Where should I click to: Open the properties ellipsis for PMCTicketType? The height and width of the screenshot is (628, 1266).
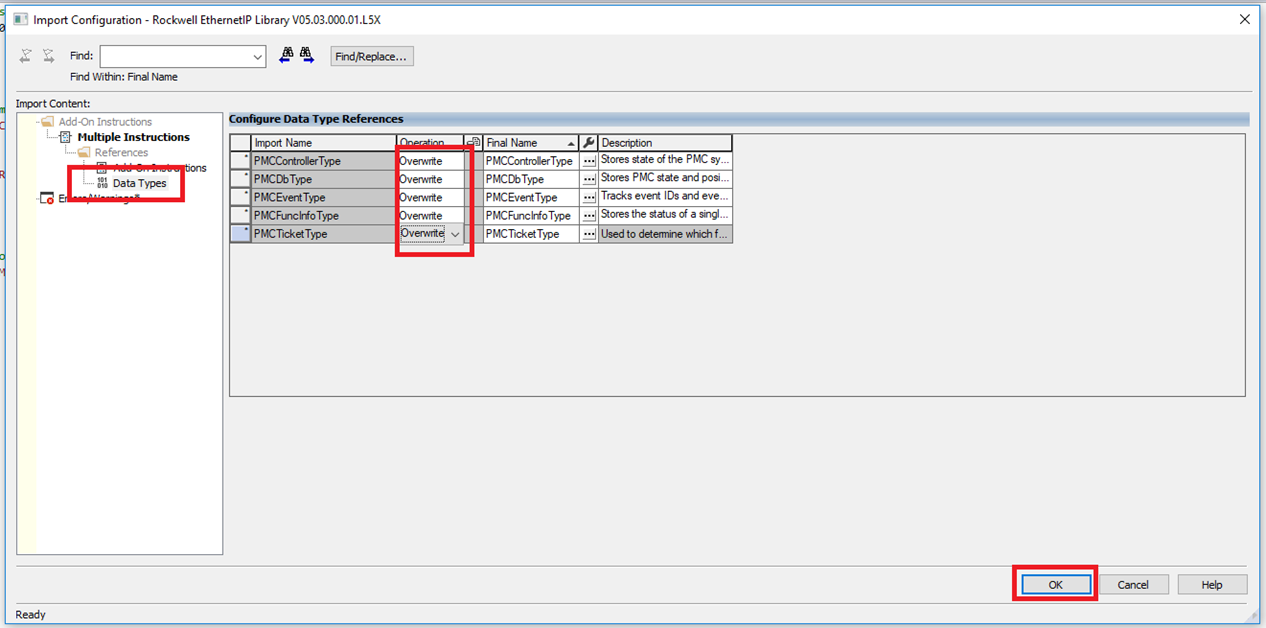pos(589,233)
